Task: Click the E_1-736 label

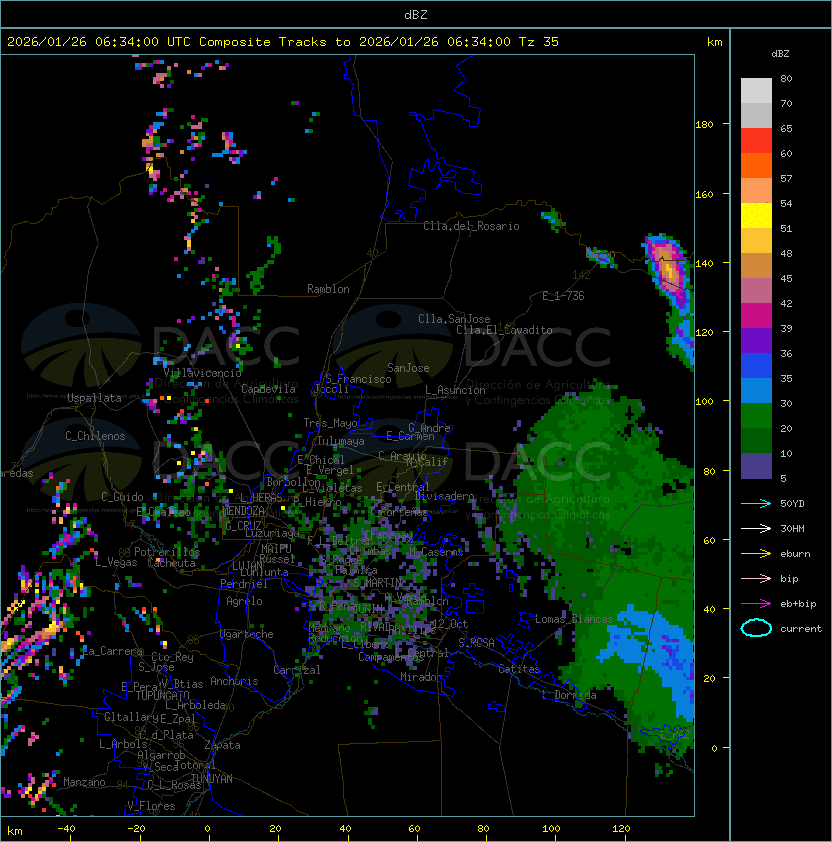Action: coord(563,296)
